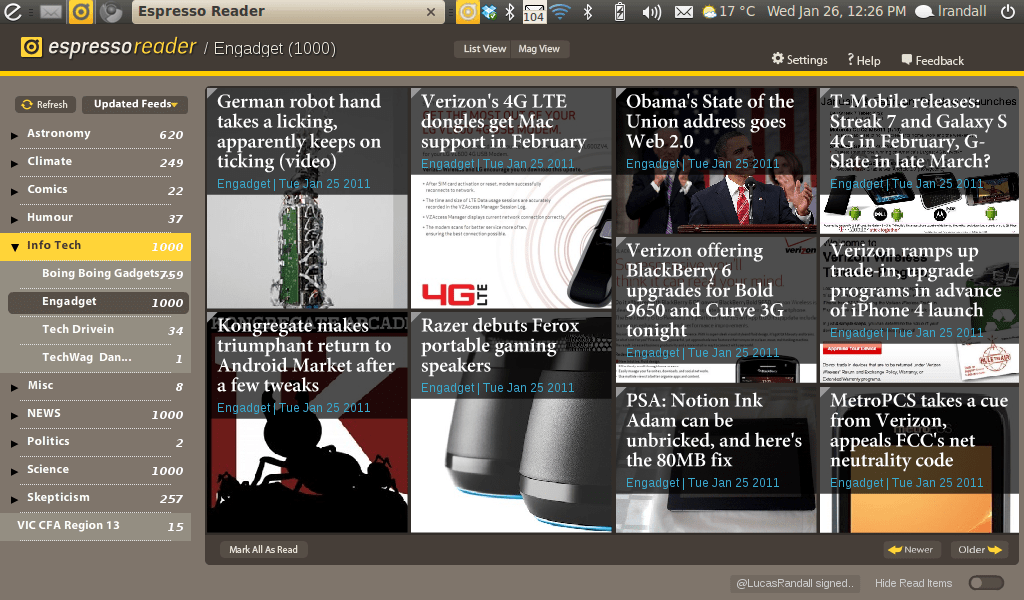Click the Refresh feeds button
This screenshot has height=600, width=1024.
tap(45, 104)
